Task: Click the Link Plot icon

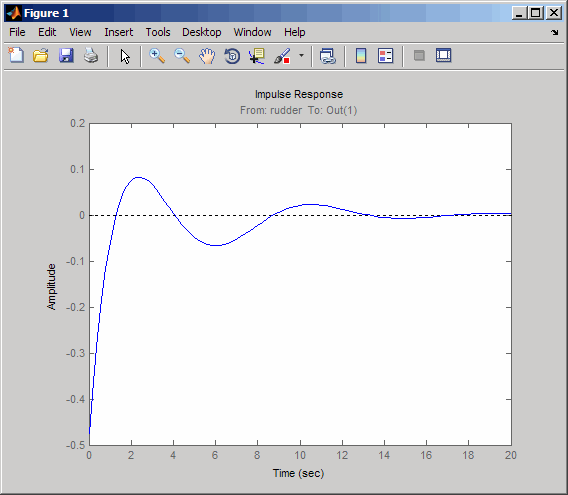Action: pyautogui.click(x=328, y=56)
